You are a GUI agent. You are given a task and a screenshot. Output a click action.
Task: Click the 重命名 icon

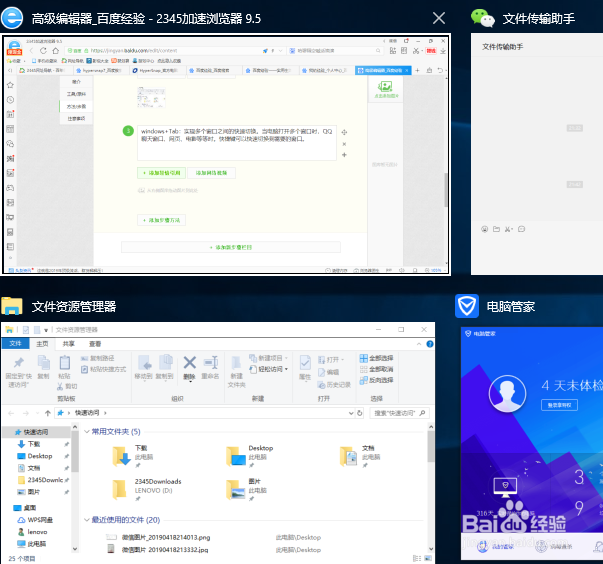click(211, 362)
